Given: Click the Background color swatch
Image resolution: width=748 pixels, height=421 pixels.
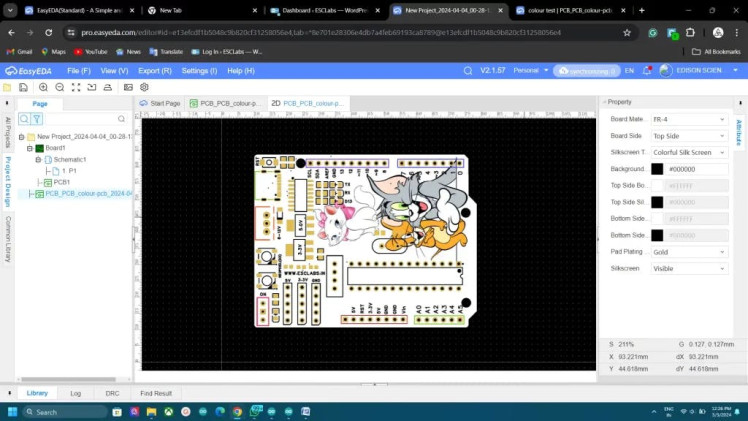Looking at the screenshot, I should coord(657,169).
